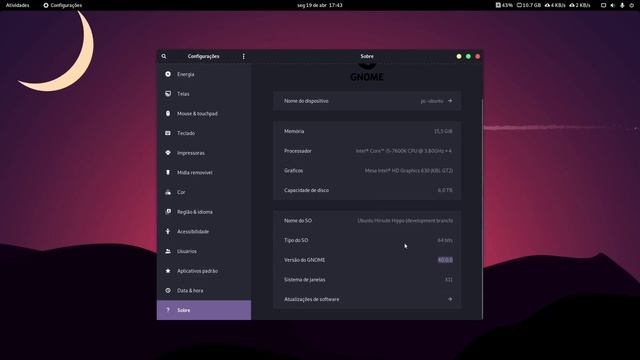Select the Data & hora clock icon
Viewport: 640px width, 360px height.
pos(168,290)
